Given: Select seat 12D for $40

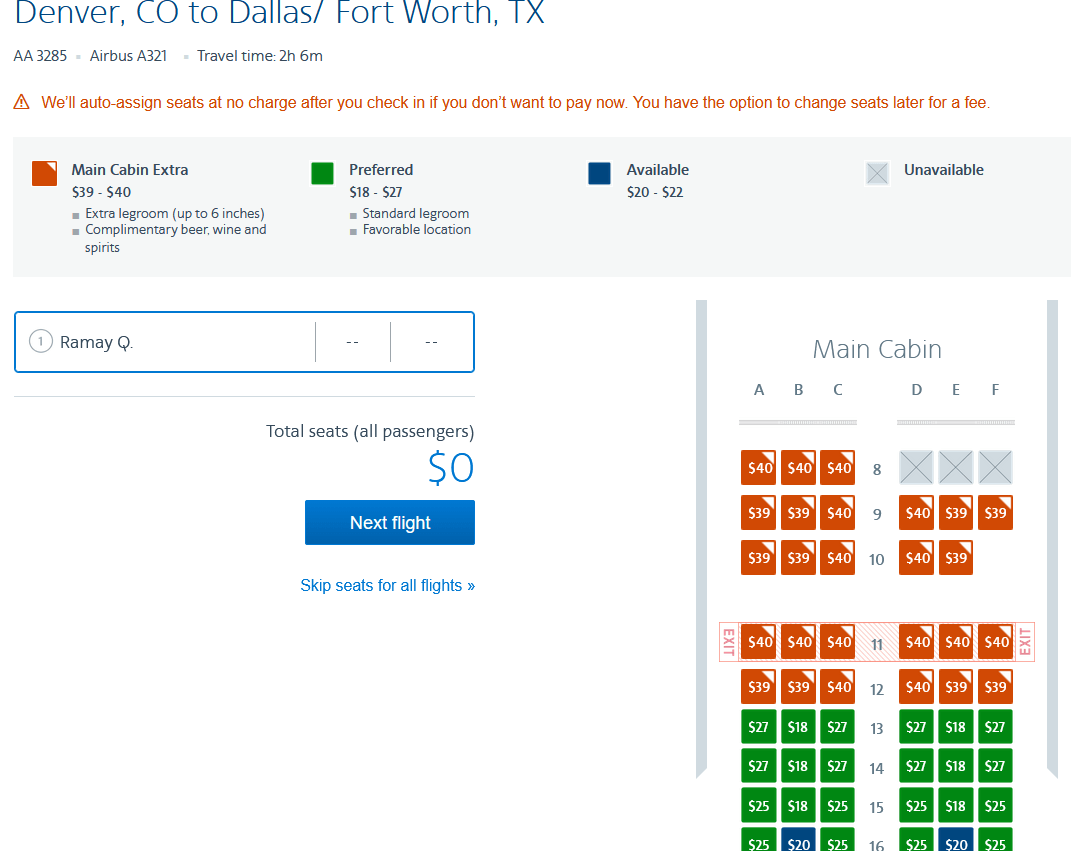Looking at the screenshot, I should click(916, 687).
